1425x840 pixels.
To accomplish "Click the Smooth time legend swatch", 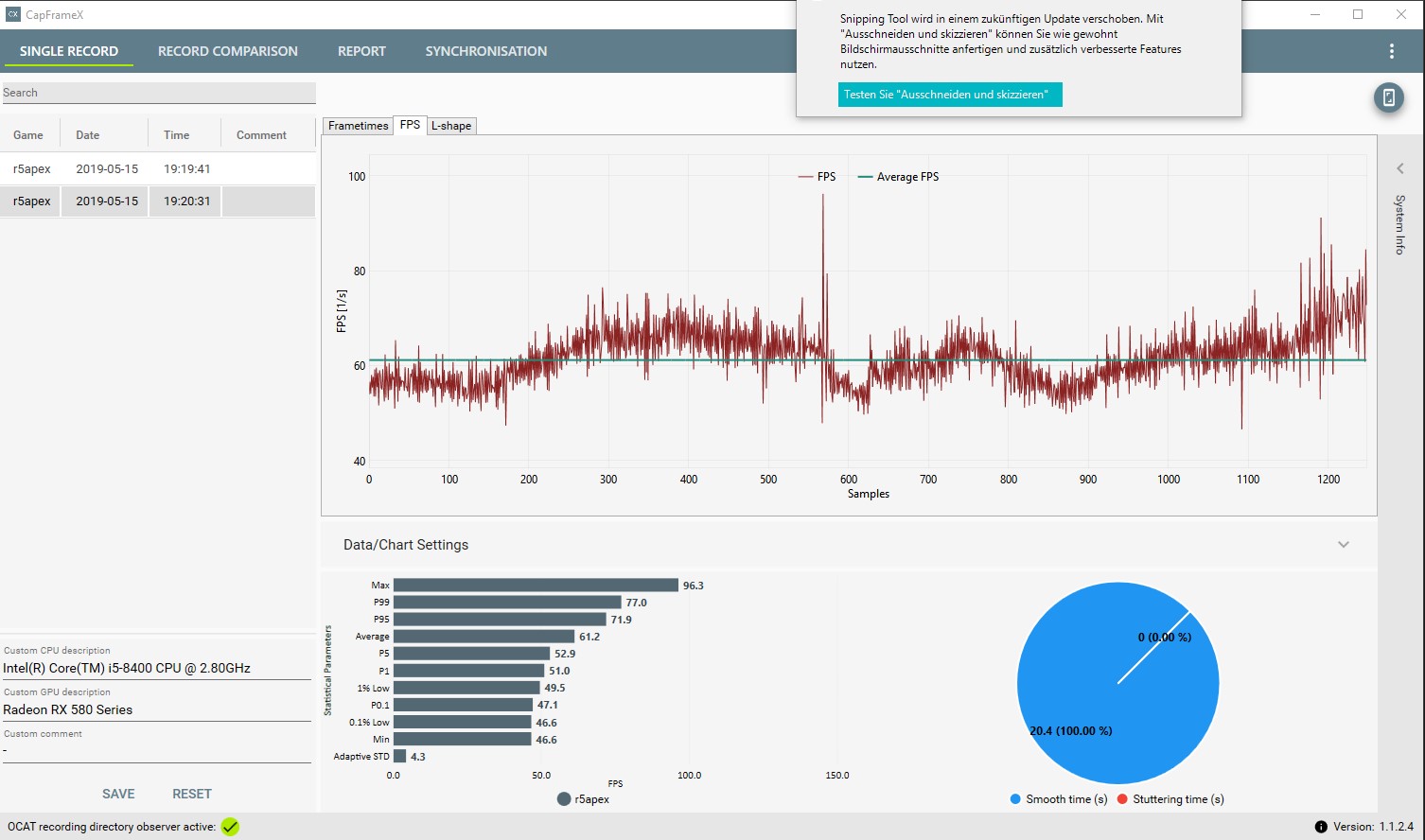I will click(x=1015, y=799).
